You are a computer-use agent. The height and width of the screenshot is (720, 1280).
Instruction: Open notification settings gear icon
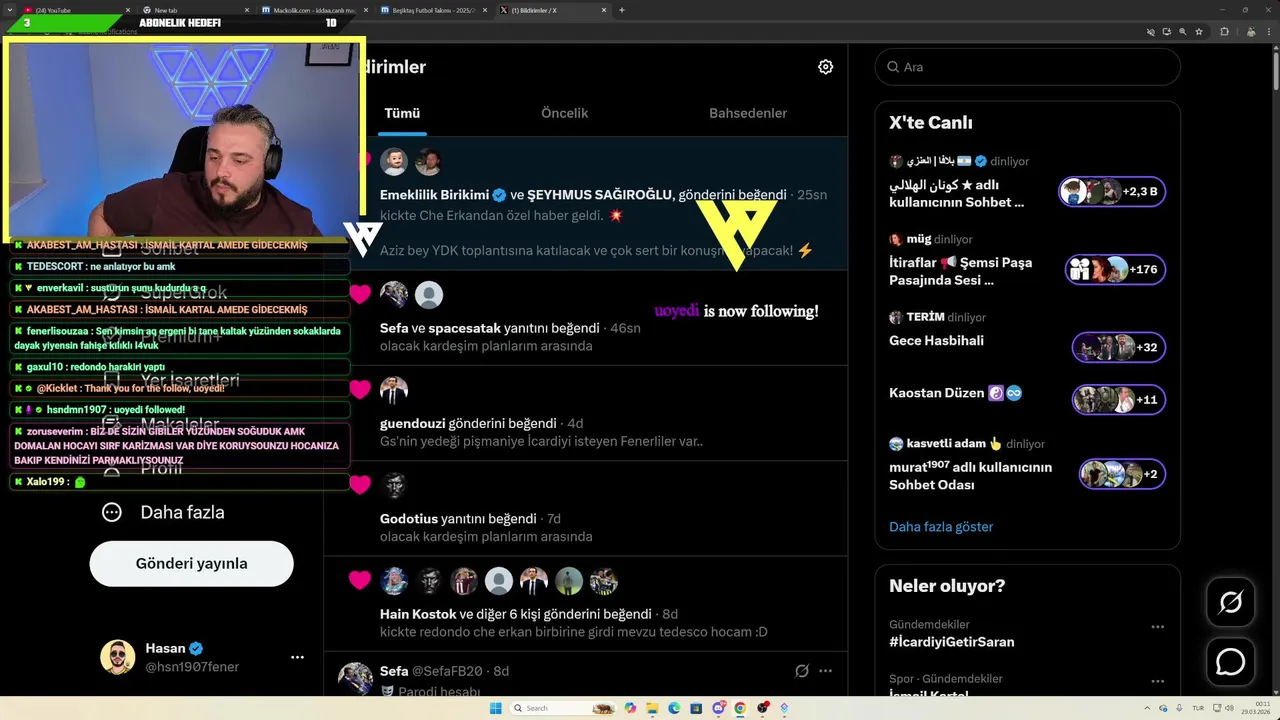[x=825, y=67]
